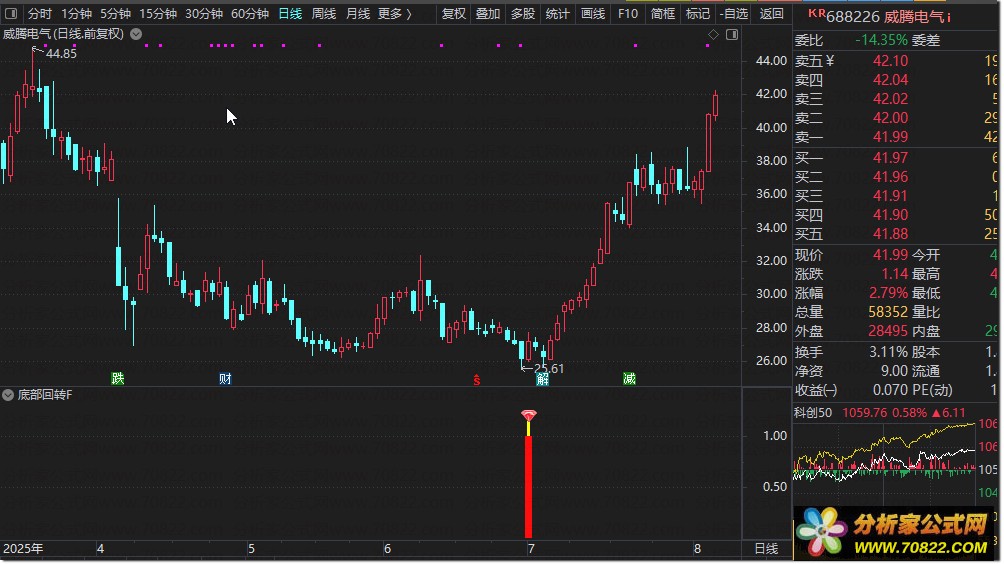Image resolution: width=1004 pixels, height=564 pixels.
Task: Click the red $ event marker
Action: (x=476, y=380)
